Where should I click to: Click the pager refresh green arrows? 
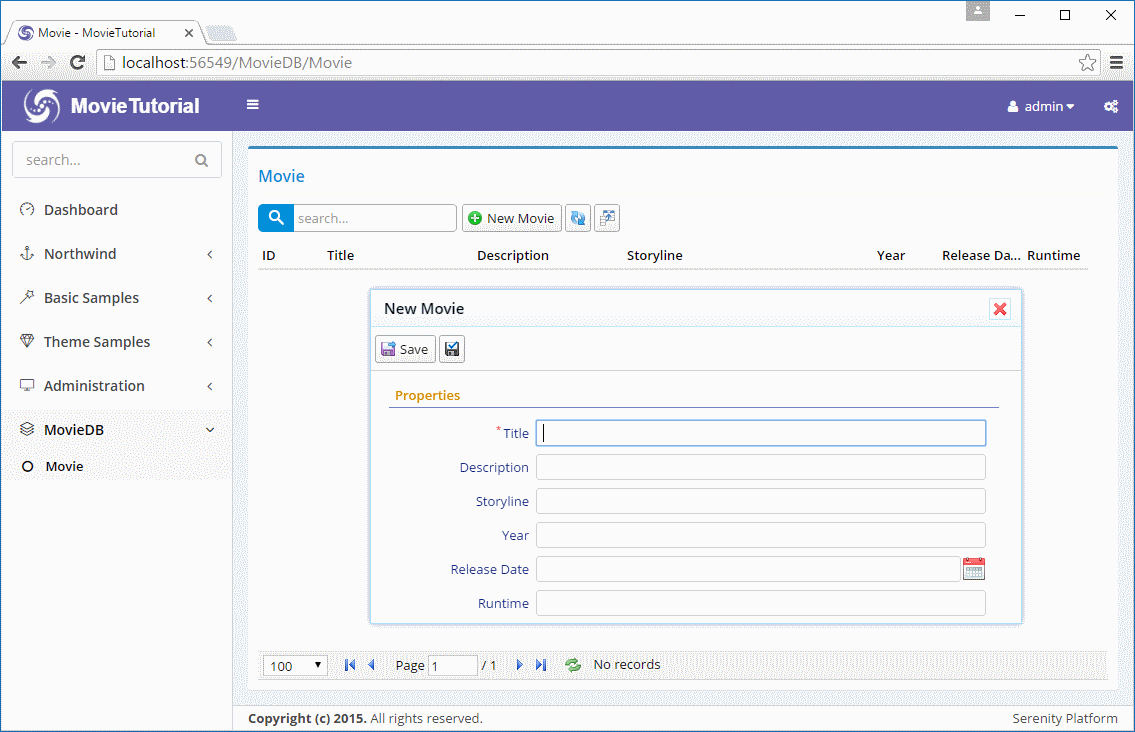pos(573,665)
